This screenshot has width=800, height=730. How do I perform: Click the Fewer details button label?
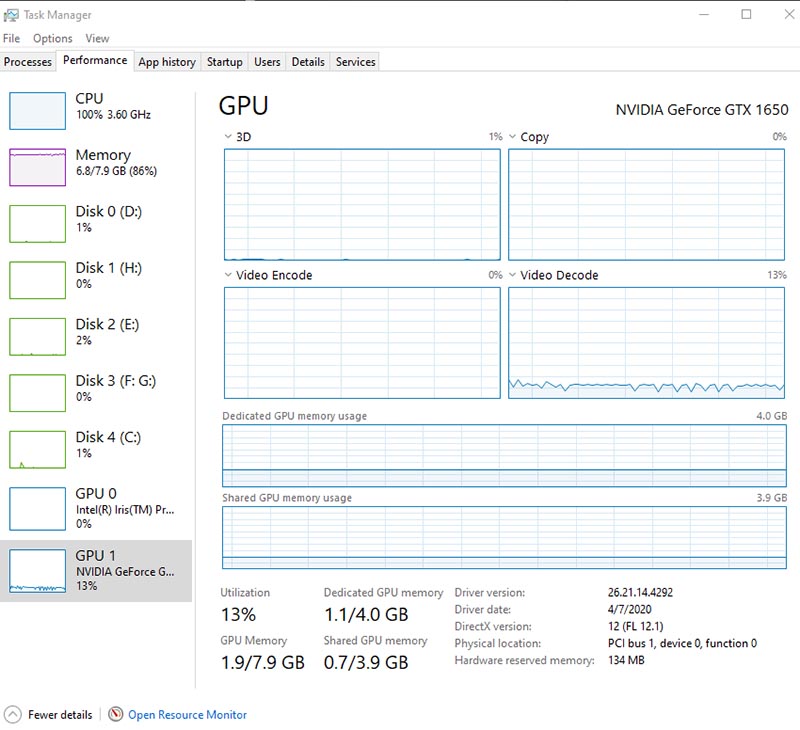coord(60,715)
